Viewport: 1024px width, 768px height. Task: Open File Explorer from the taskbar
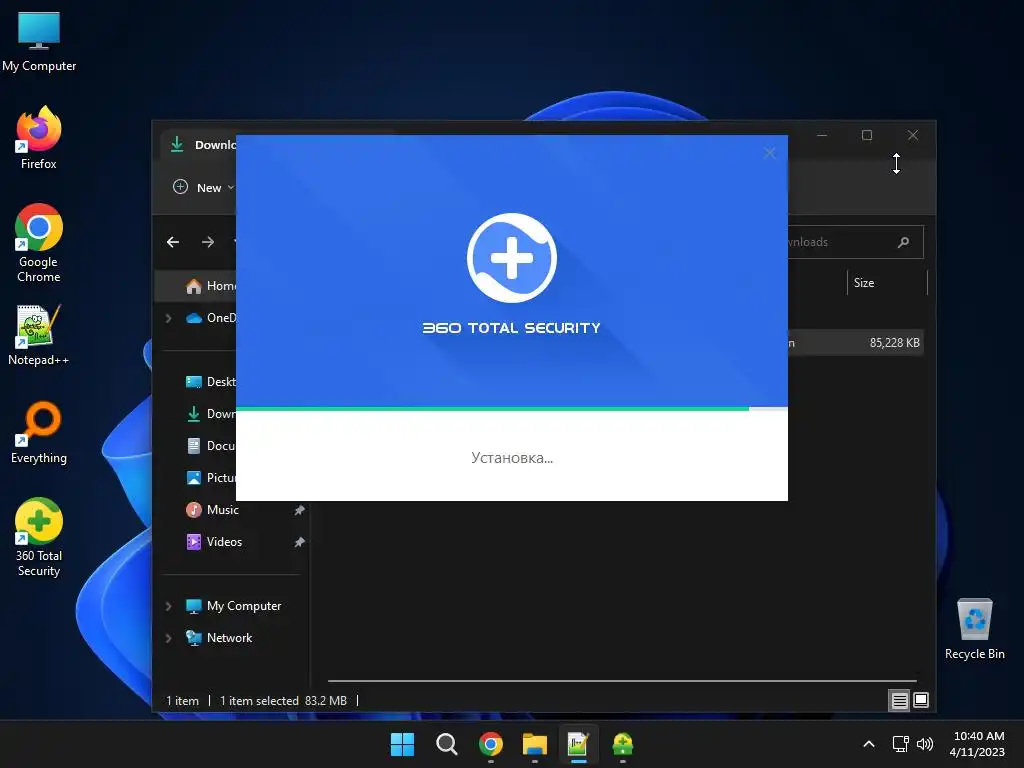pos(535,744)
